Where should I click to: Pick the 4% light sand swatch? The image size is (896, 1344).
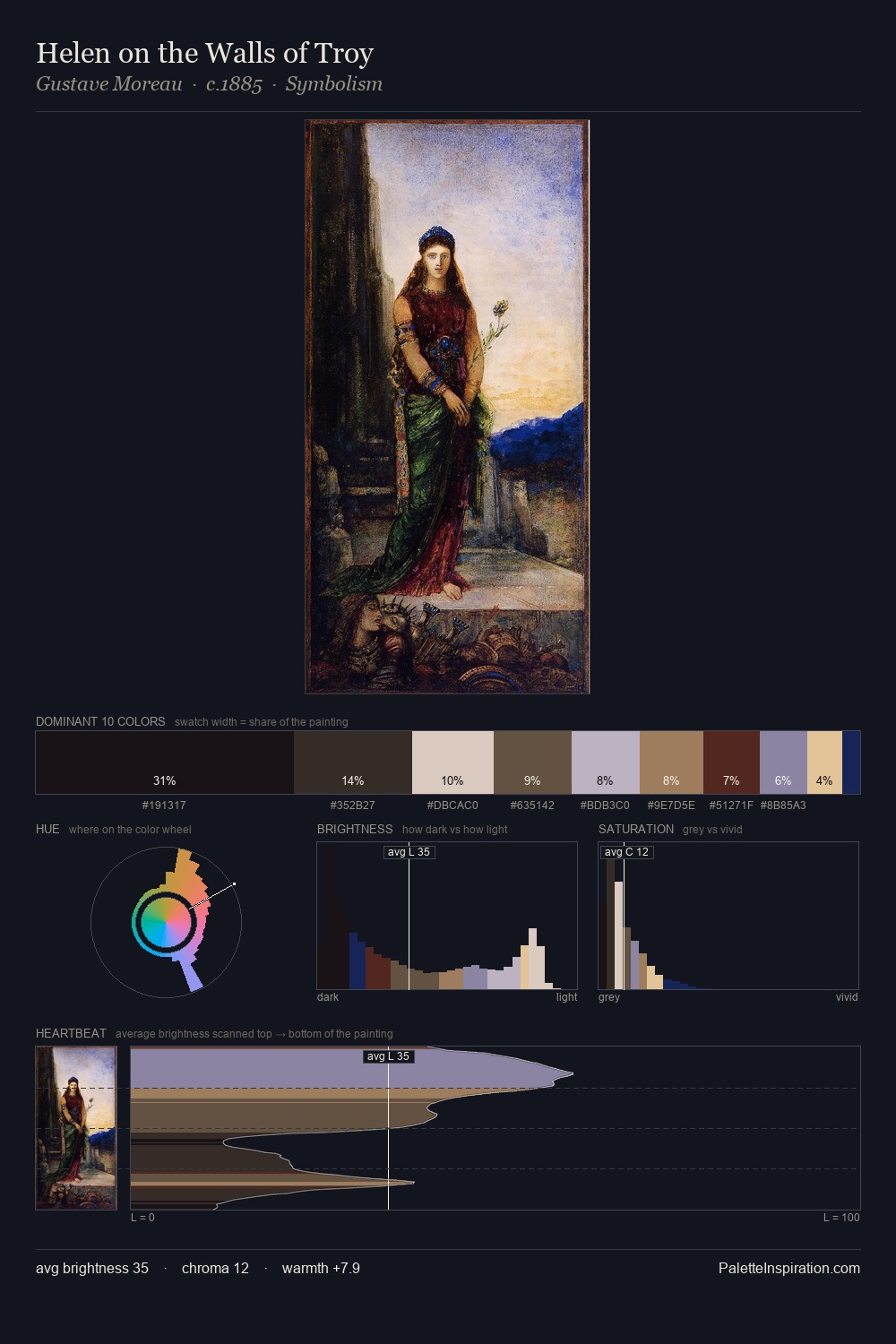pos(824,762)
